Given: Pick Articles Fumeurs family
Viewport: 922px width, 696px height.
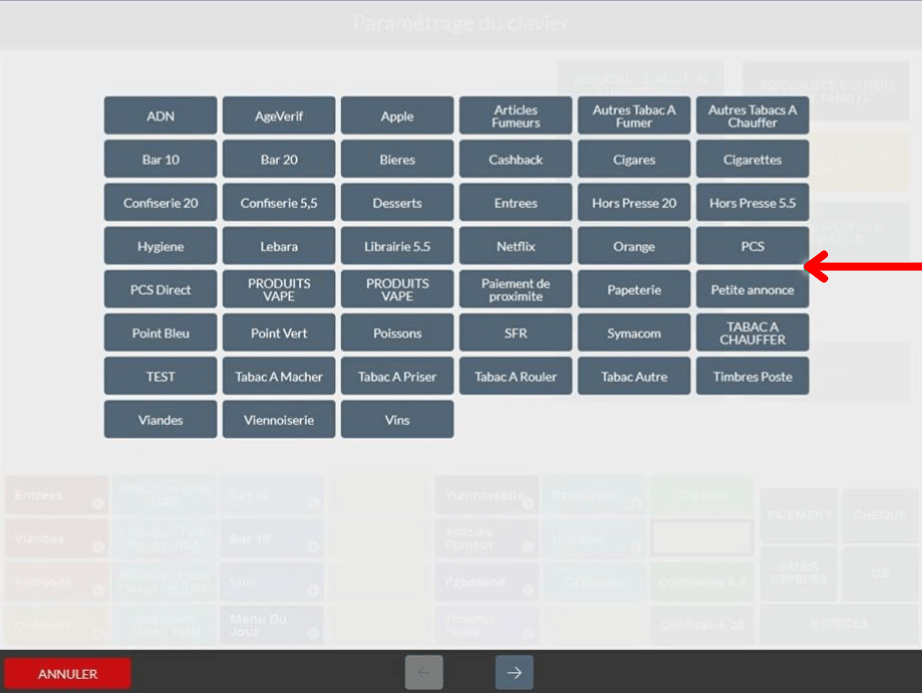Looking at the screenshot, I should [516, 116].
